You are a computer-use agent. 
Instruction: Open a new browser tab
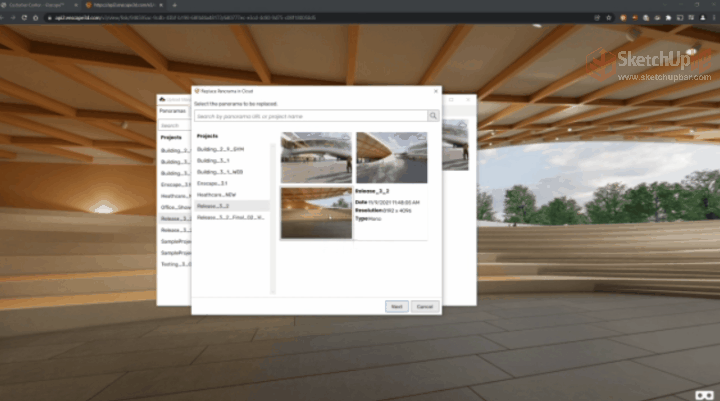click(x=174, y=5)
